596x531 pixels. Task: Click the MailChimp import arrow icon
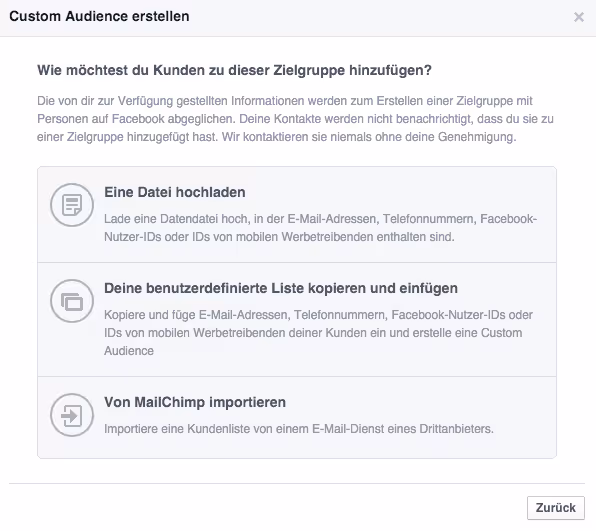[x=72, y=415]
